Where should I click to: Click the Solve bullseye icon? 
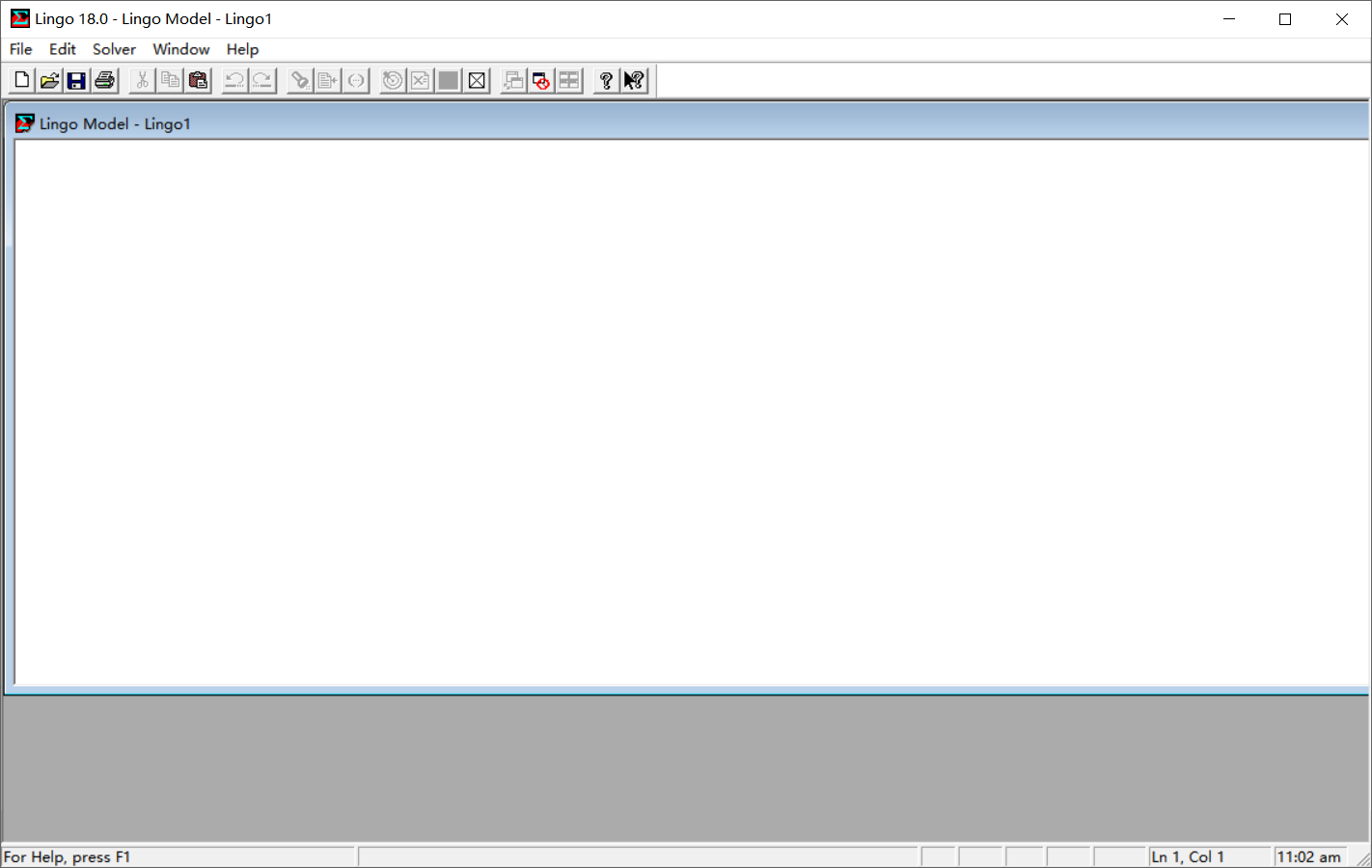[393, 81]
